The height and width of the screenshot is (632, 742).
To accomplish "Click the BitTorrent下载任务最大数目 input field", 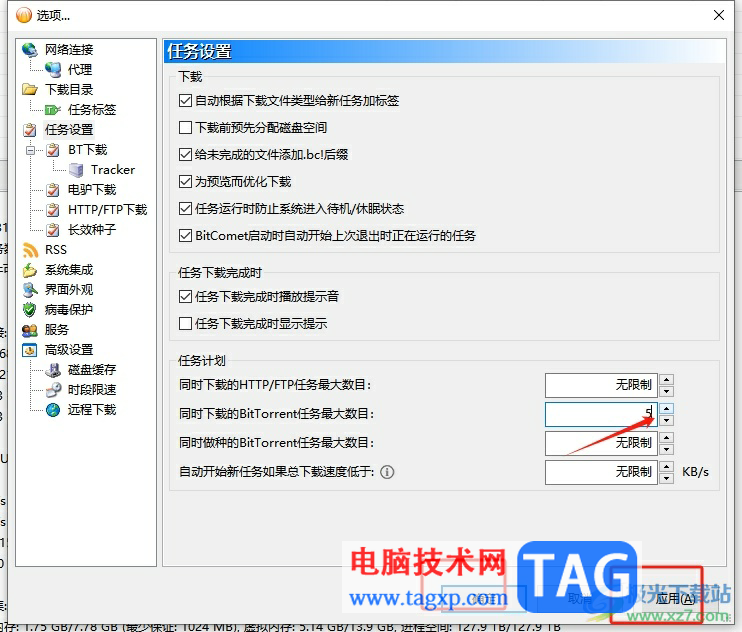I will [601, 414].
